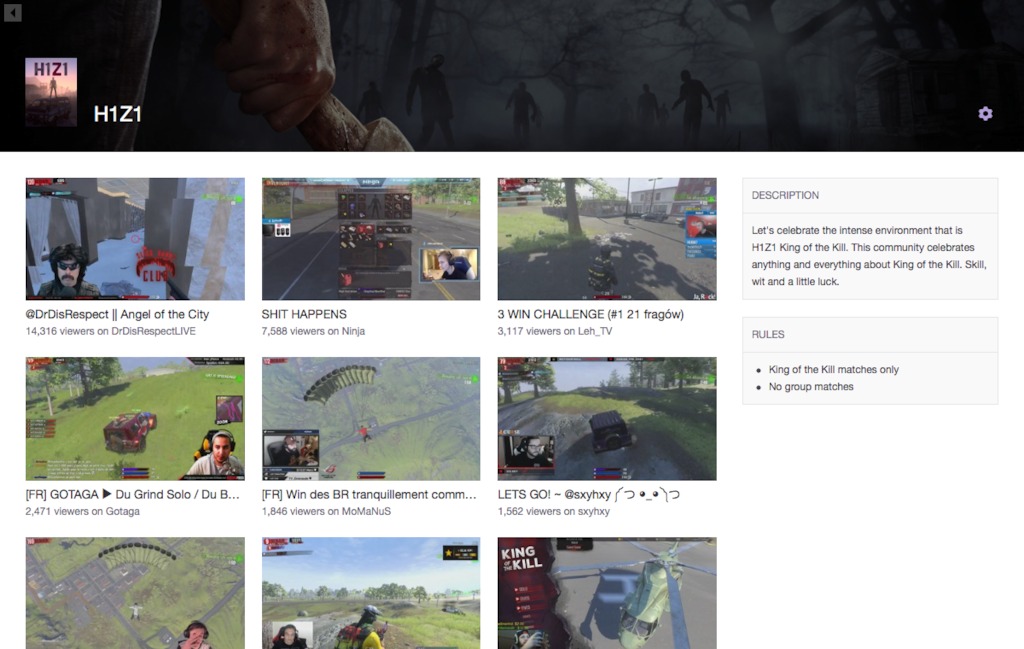Open the GOTAGA Du Grind Solo thumbnail
The width and height of the screenshot is (1024, 649).
[135, 419]
